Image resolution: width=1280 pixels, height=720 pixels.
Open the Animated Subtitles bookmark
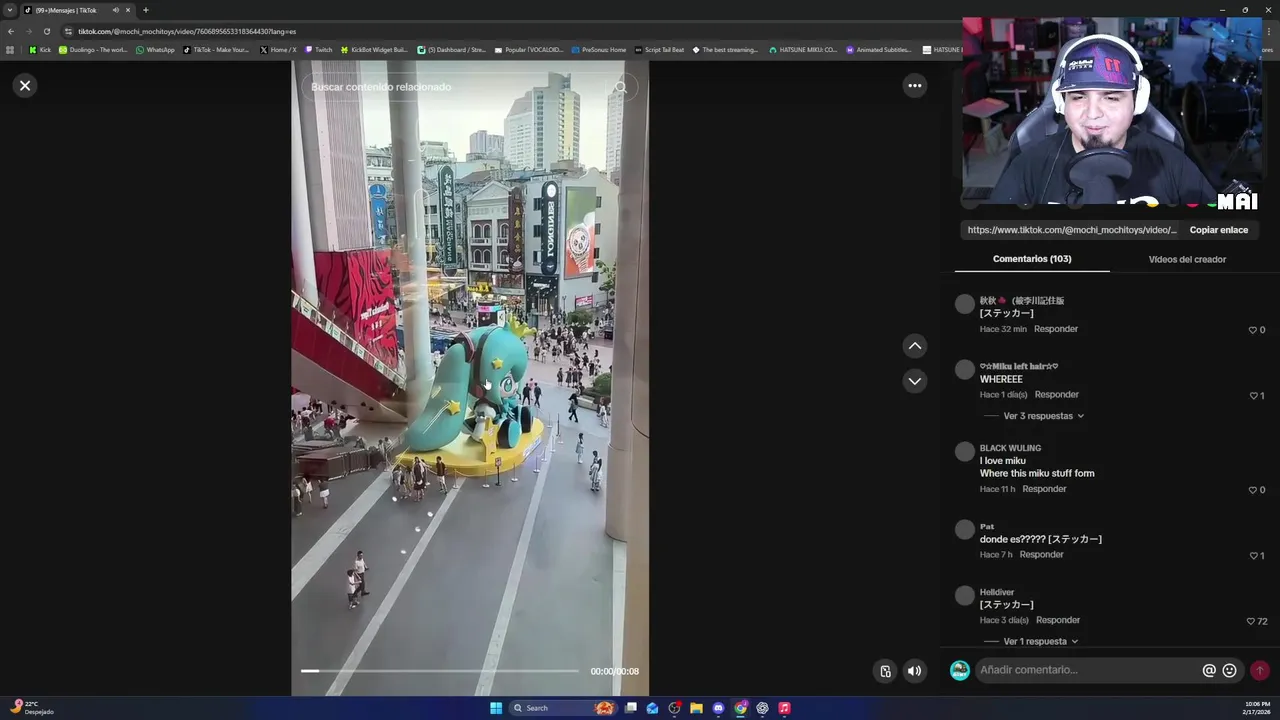879,49
